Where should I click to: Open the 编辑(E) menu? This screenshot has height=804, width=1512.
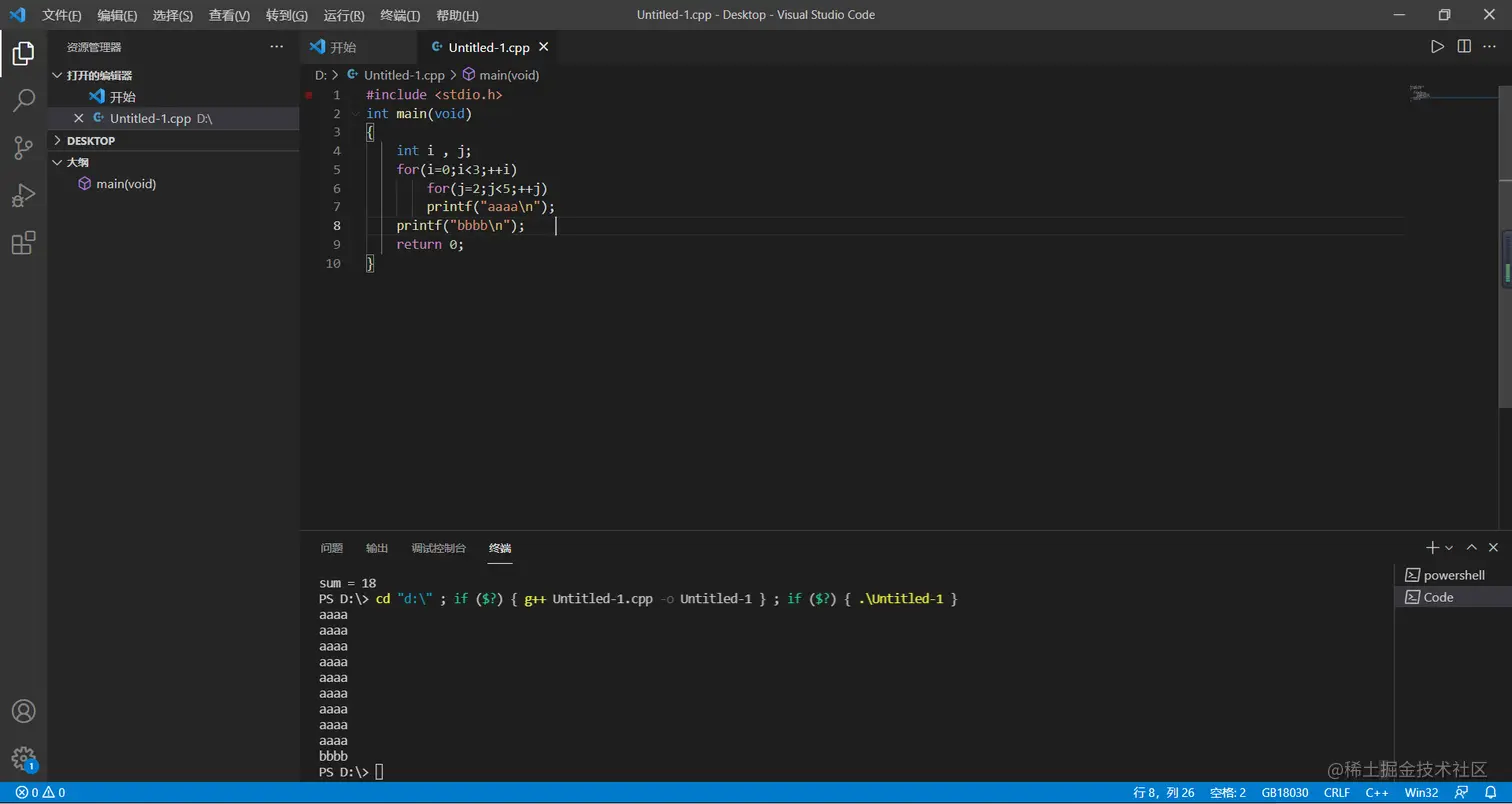tap(117, 15)
